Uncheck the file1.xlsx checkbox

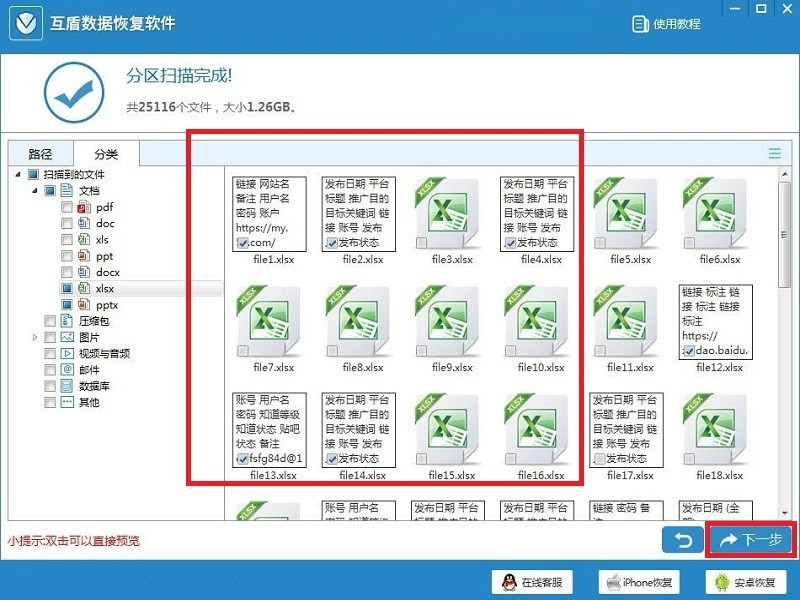[x=243, y=243]
